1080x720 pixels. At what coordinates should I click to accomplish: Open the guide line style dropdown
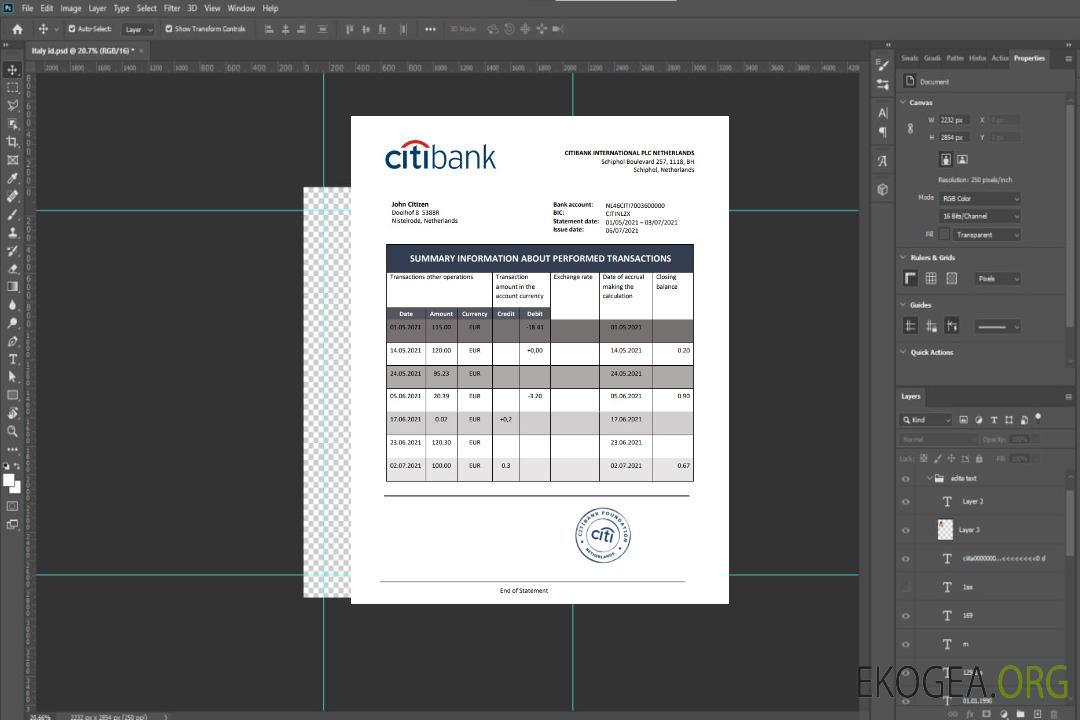tap(998, 327)
